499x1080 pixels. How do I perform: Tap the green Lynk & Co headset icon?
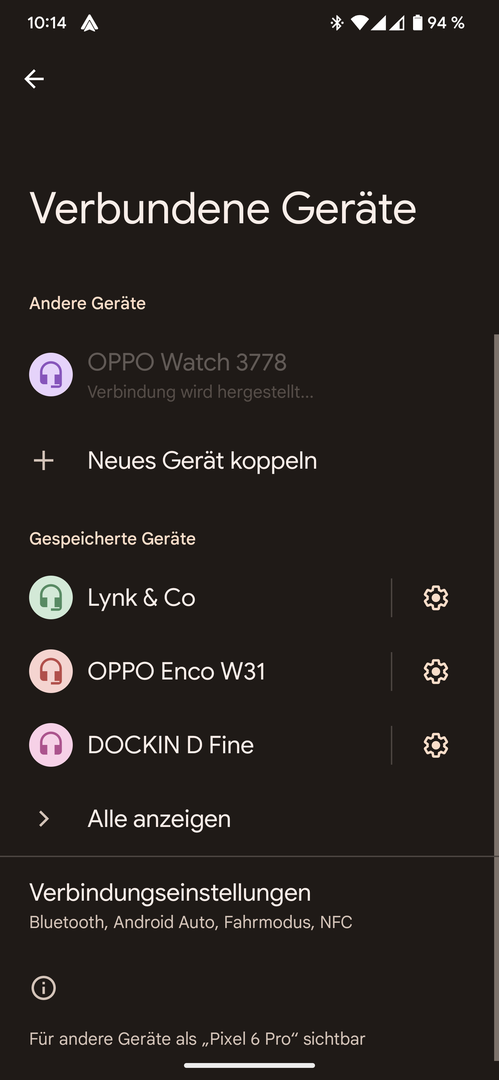[51, 598]
